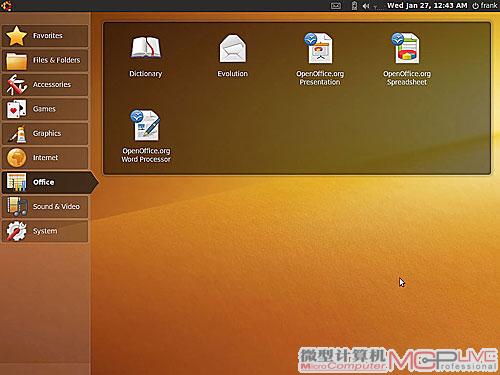Click the 'Dictionary' label text
The image size is (500, 375).
(146, 74)
